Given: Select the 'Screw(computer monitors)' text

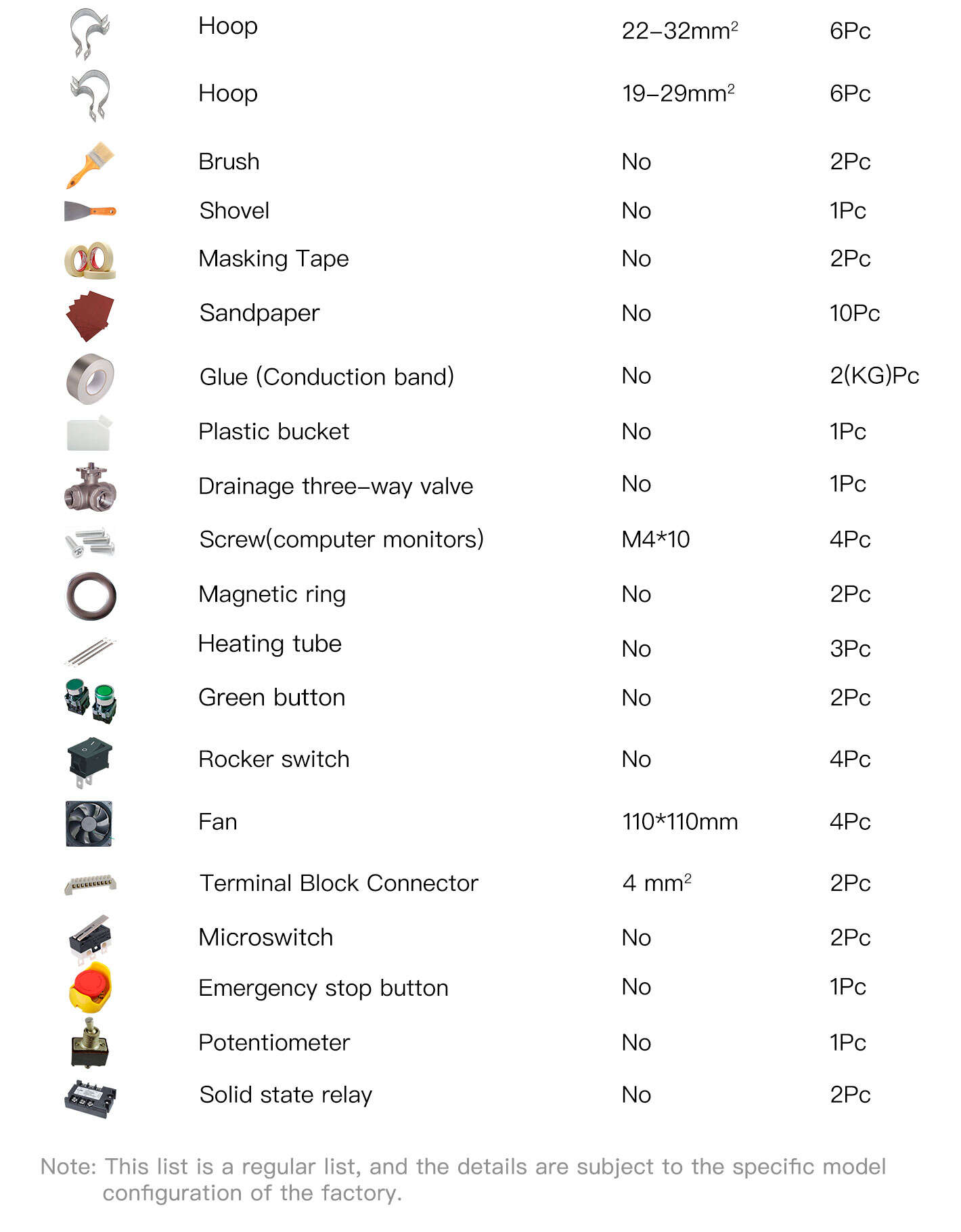Looking at the screenshot, I should (x=342, y=540).
